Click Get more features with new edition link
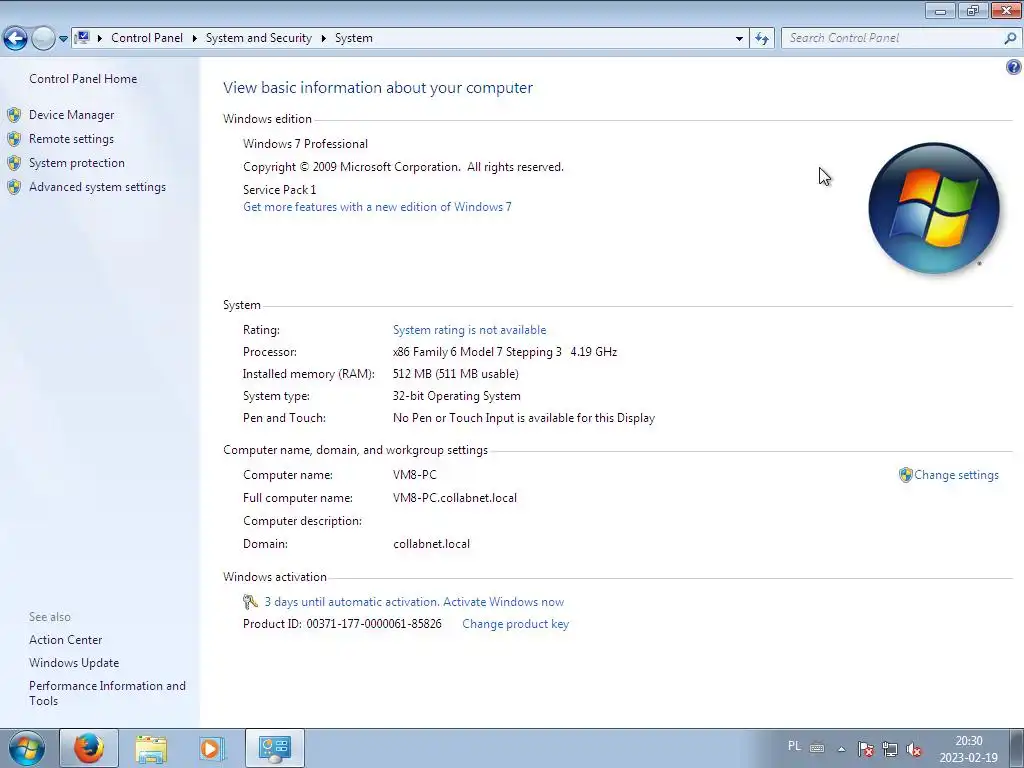The height and width of the screenshot is (768, 1024). 377,207
